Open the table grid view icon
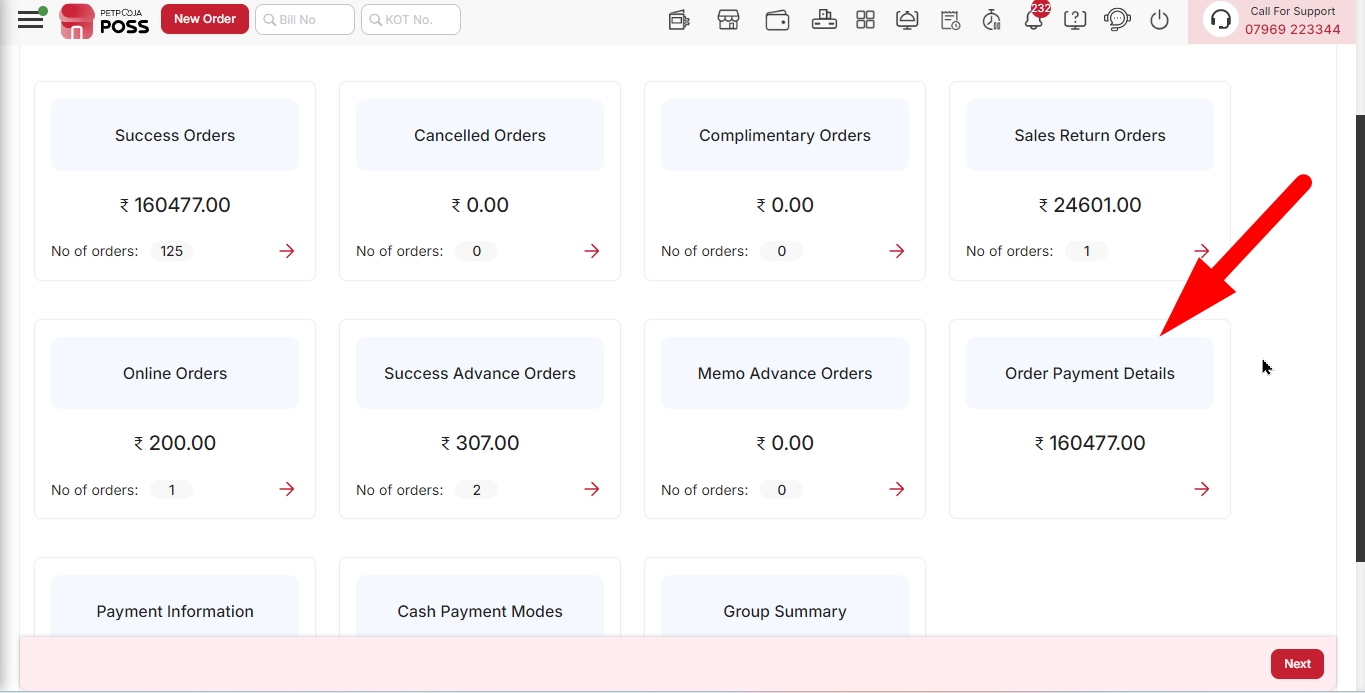This screenshot has height=693, width=1365. click(866, 20)
